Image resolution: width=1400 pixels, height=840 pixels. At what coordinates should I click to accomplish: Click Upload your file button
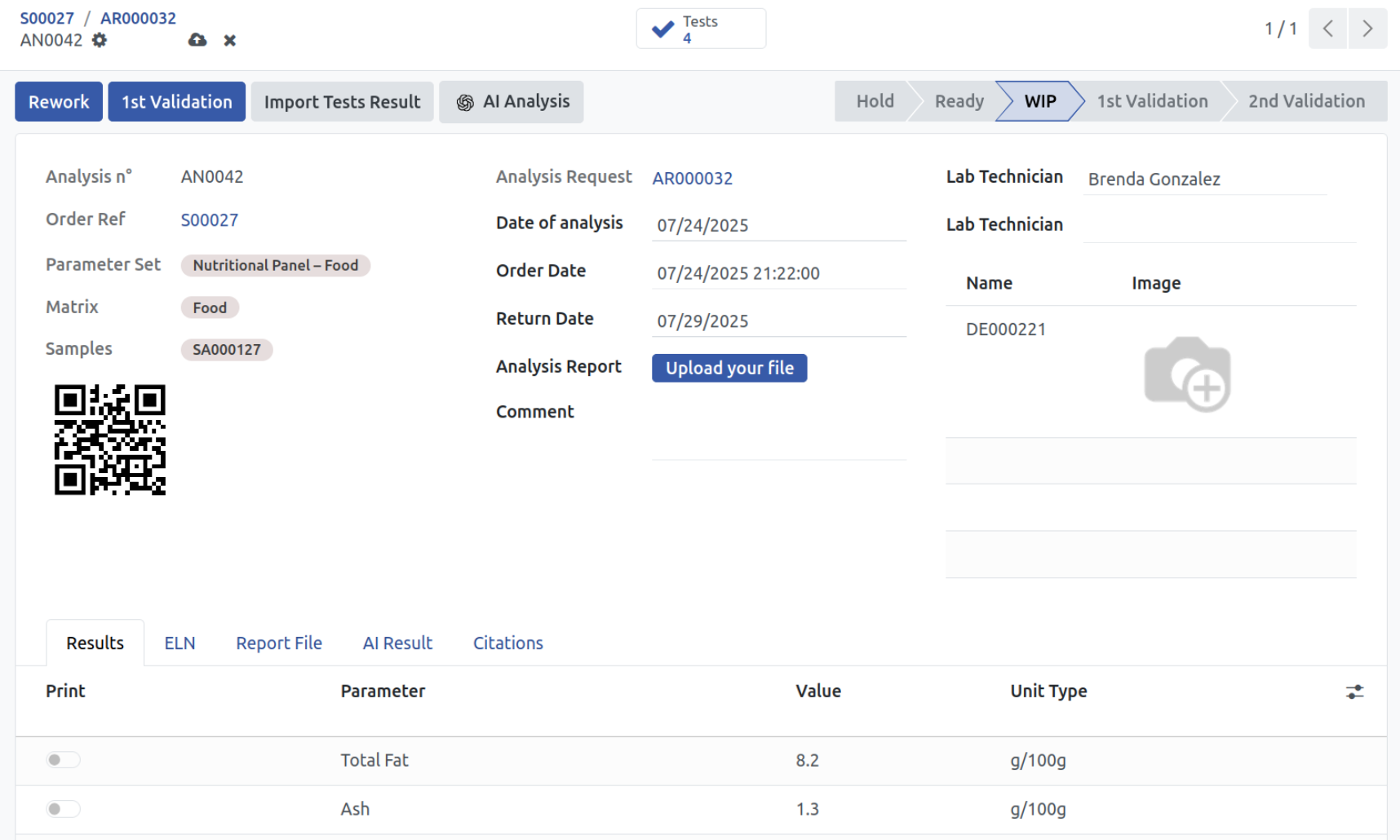tap(729, 368)
